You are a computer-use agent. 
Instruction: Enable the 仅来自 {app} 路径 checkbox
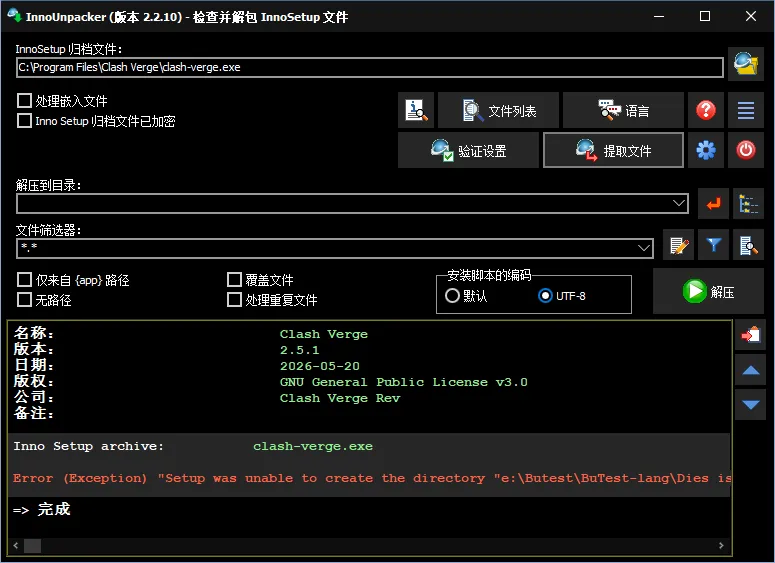[24, 280]
